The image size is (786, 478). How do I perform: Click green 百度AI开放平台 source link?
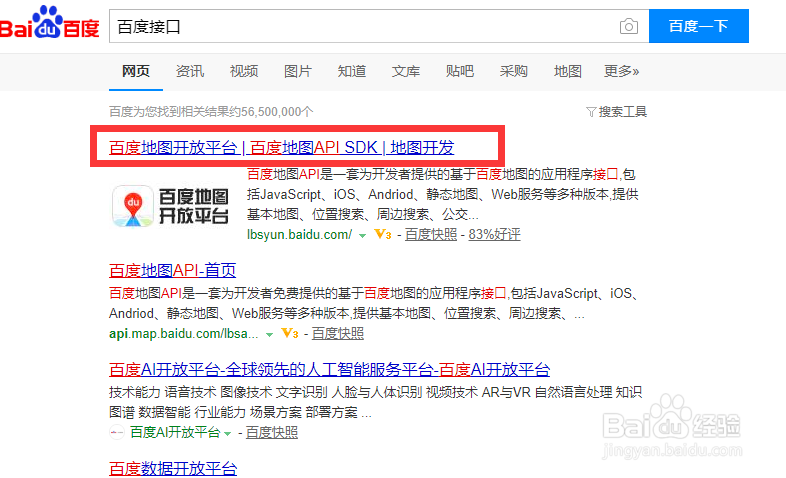click(175, 432)
